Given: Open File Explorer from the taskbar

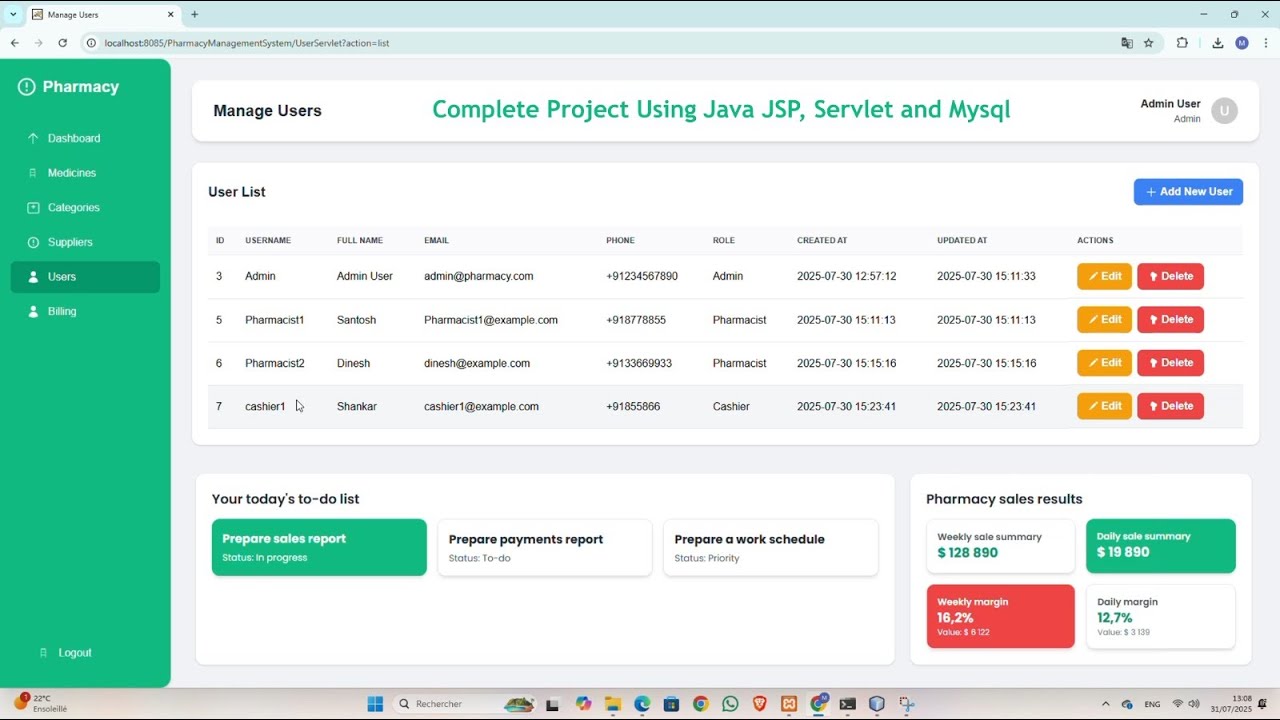Looking at the screenshot, I should coord(612,704).
